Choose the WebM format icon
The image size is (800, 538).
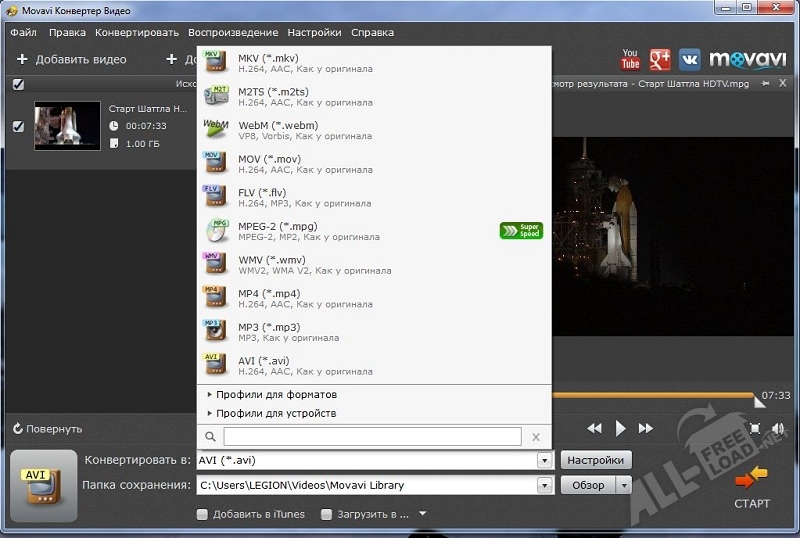click(216, 129)
